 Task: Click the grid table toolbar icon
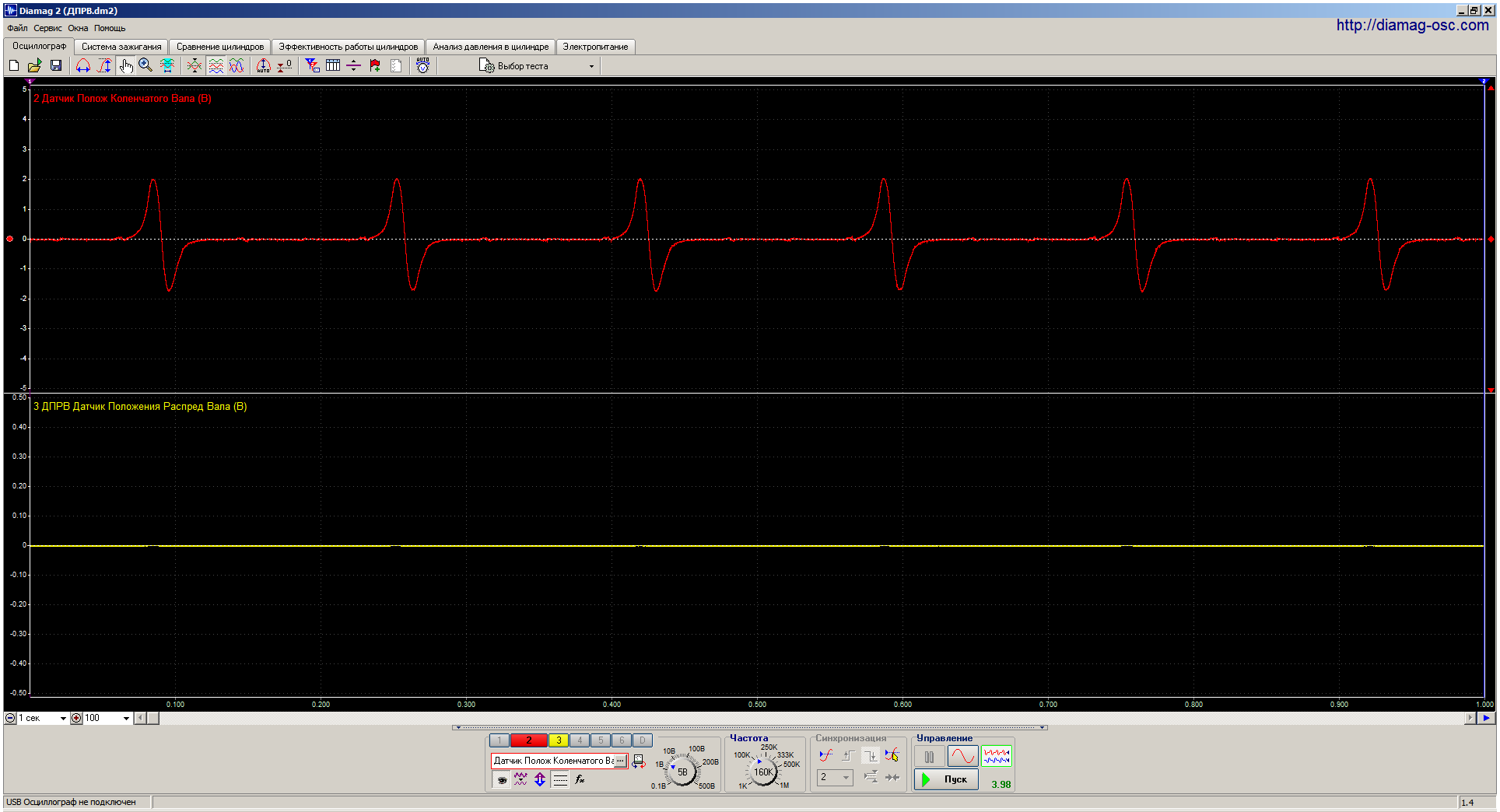(333, 66)
